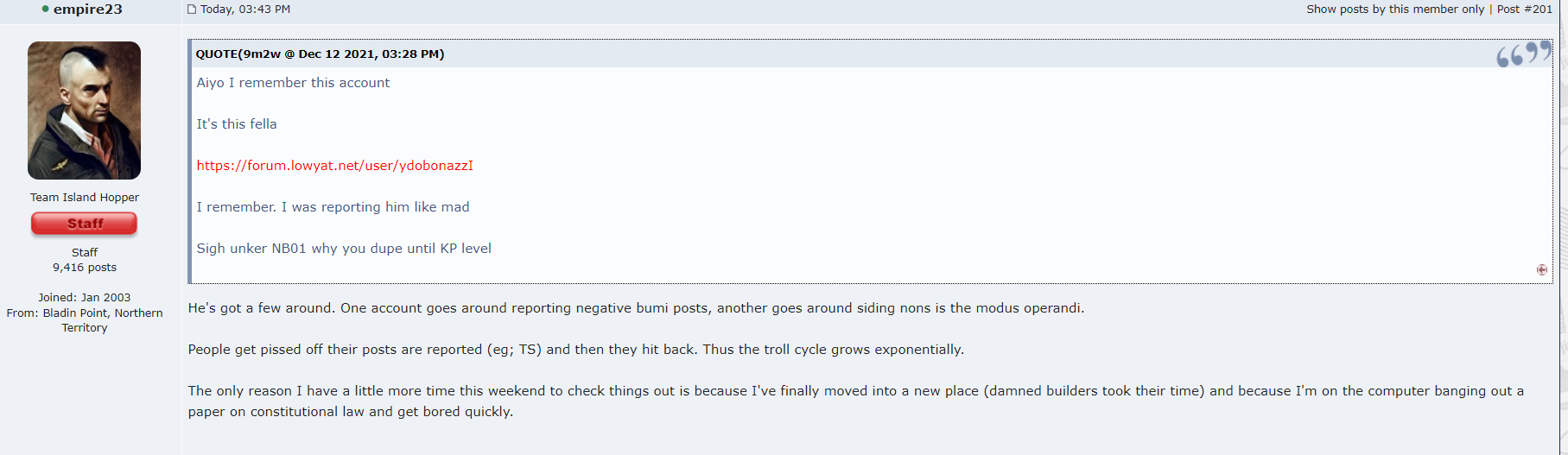1568x455 pixels.
Task: Show posts by this member only
Action: point(1394,9)
